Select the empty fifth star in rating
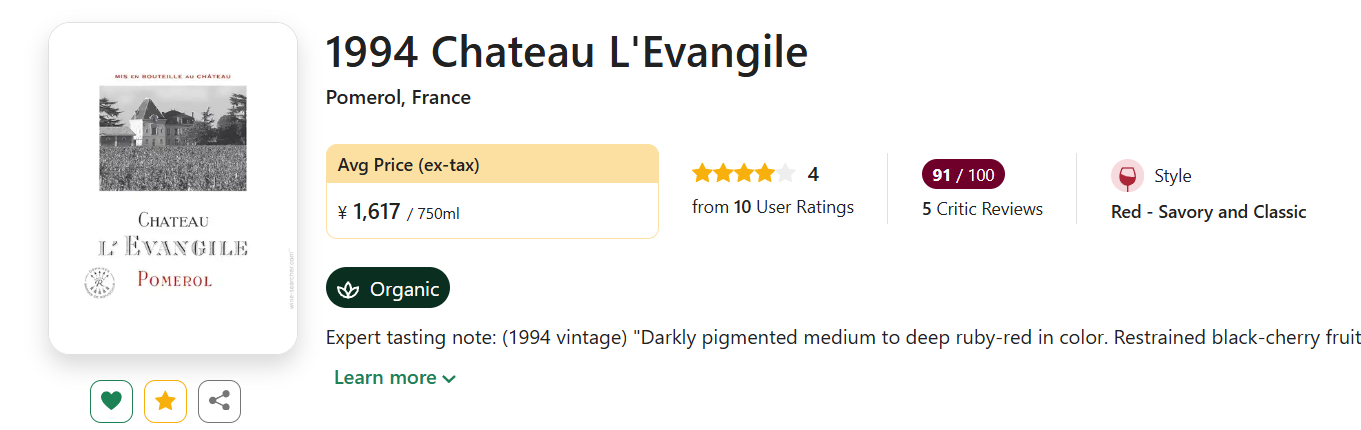This screenshot has height=430, width=1361. pyautogui.click(x=786, y=174)
